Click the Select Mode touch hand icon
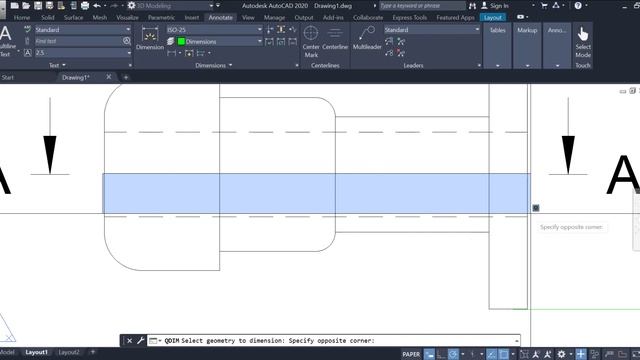The image size is (640, 360). pos(583,34)
